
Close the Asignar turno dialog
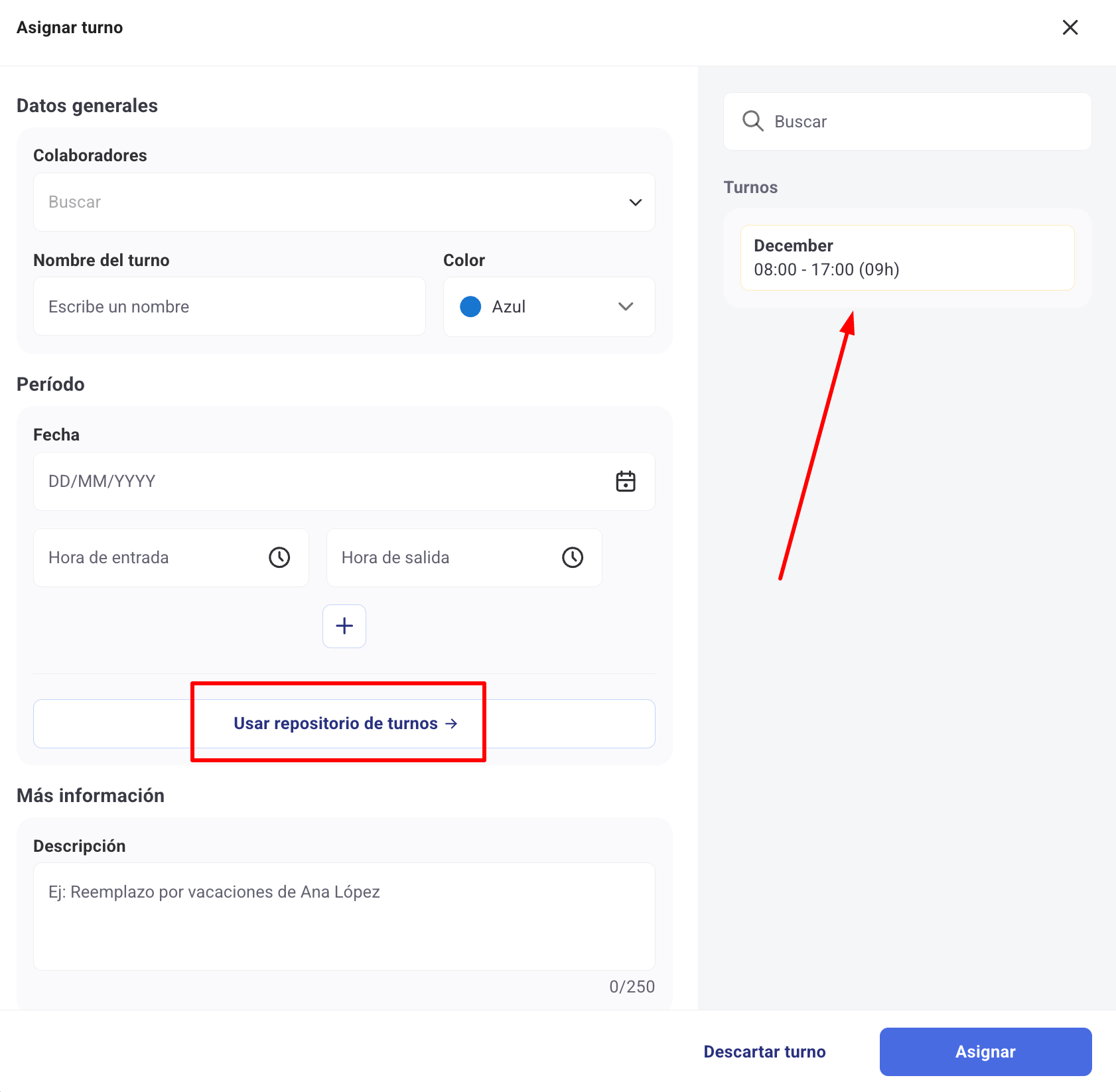pos(1070,27)
